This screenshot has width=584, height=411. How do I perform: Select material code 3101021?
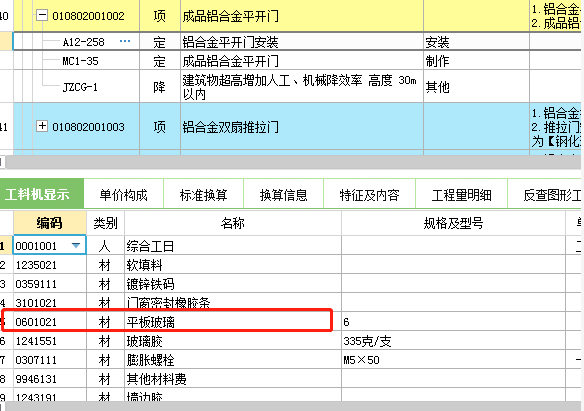point(50,303)
